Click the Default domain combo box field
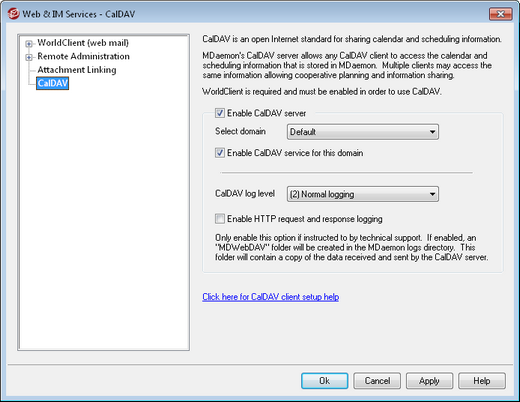Screen dimensions: 520x402 coord(363,132)
